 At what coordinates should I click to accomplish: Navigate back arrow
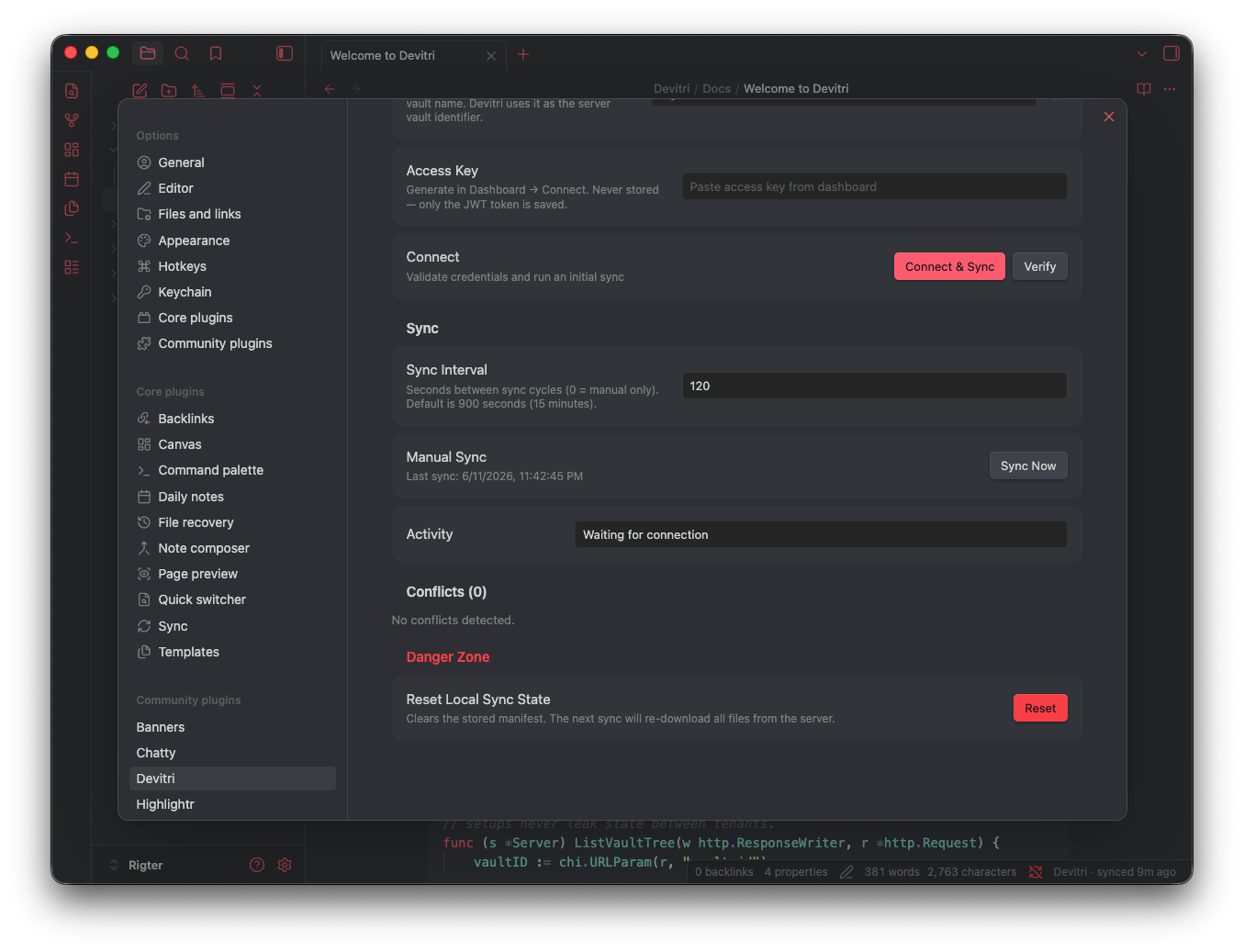330,89
